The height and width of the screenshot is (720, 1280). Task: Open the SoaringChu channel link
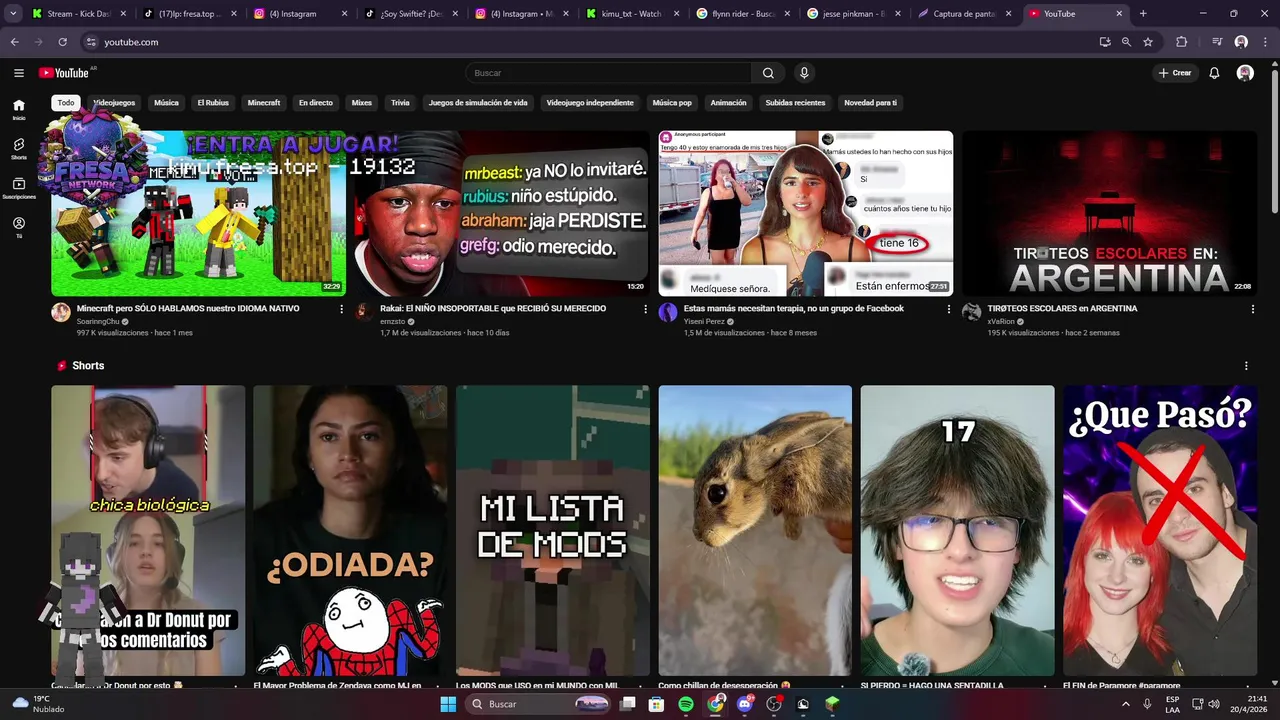tap(98, 321)
